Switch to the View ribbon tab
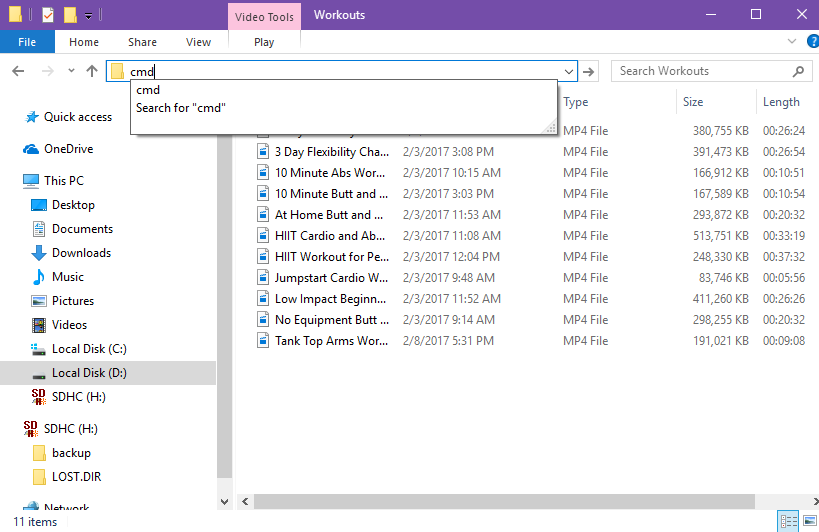 tap(198, 42)
